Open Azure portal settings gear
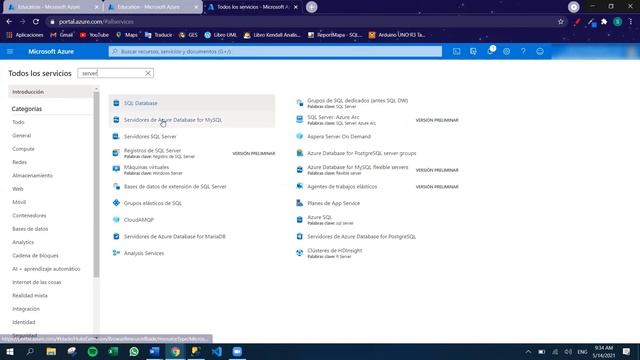The height and width of the screenshot is (360, 640). pos(507,51)
